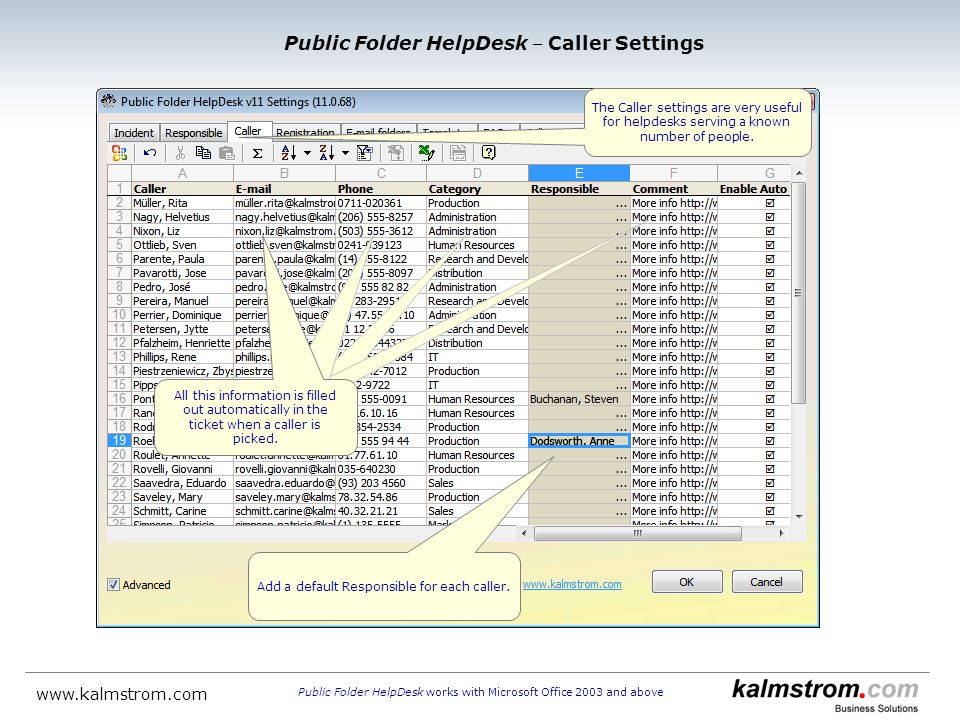Switch to the E-mail folders tab
960x720 pixels.
[378, 133]
